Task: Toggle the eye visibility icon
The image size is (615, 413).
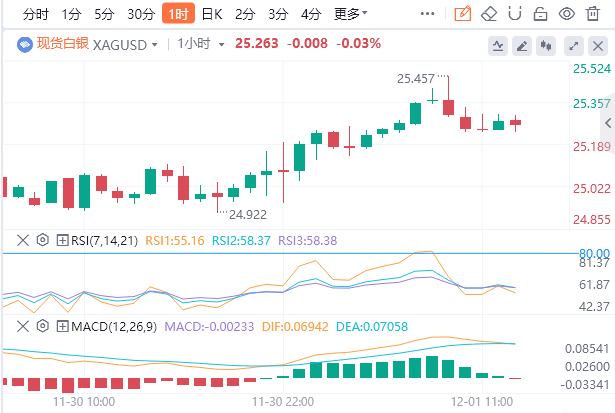Action: point(568,14)
